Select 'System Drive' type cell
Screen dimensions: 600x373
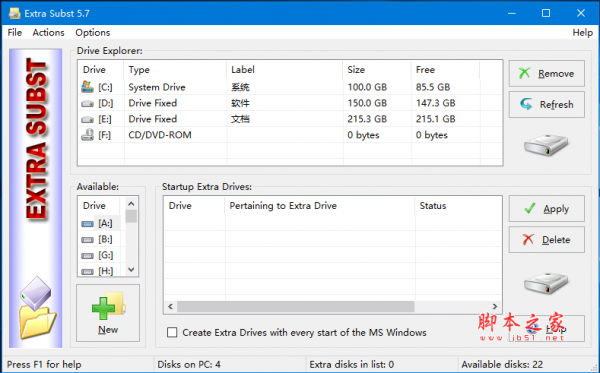tap(157, 87)
